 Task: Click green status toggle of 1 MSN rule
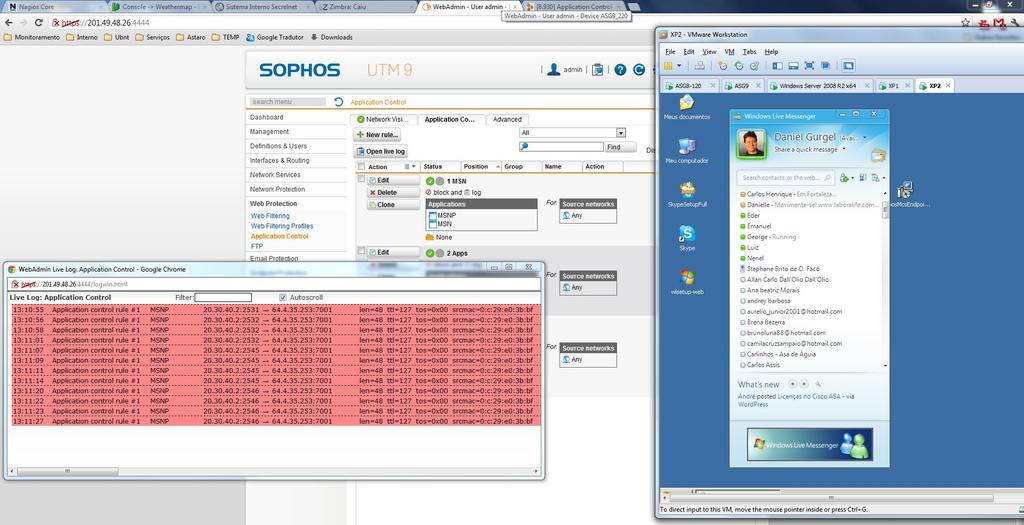(430, 181)
